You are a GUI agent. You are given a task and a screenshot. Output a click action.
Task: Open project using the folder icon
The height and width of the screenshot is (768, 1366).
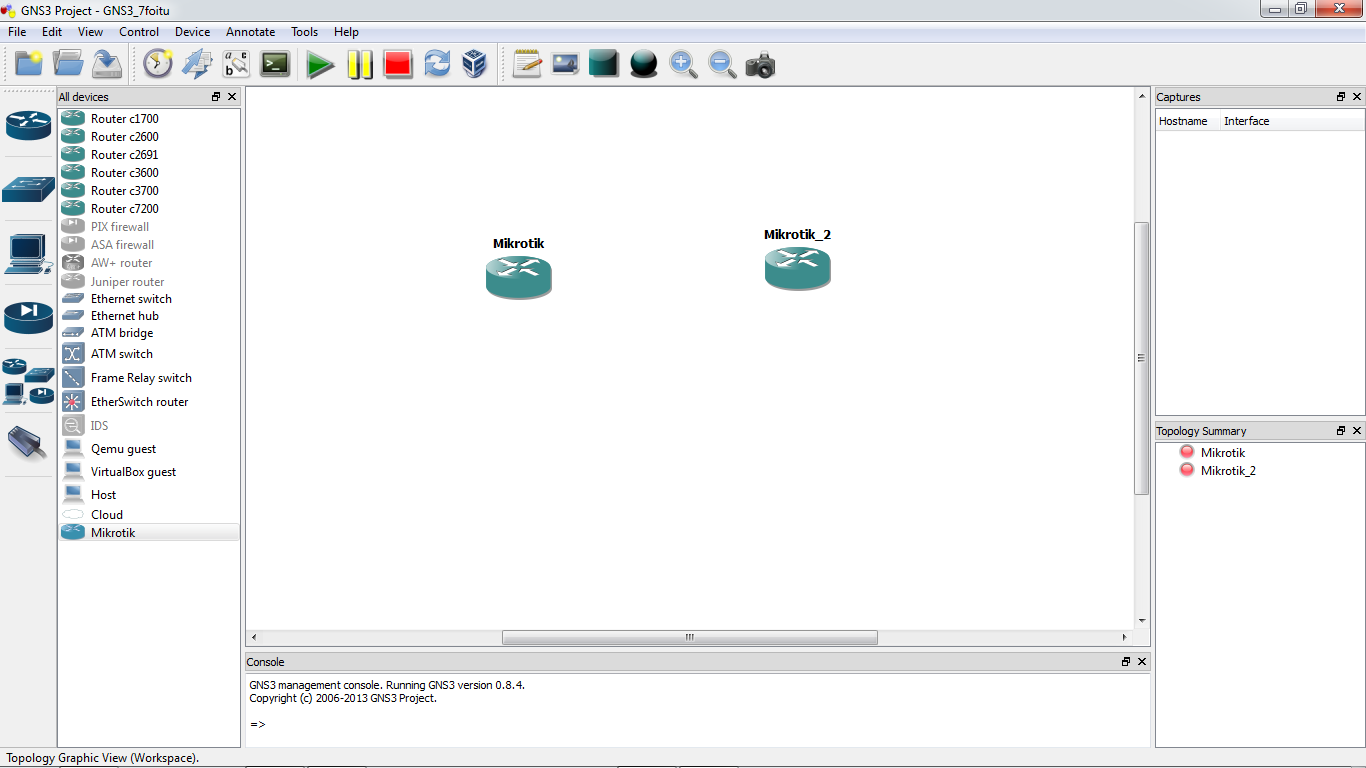[x=68, y=64]
